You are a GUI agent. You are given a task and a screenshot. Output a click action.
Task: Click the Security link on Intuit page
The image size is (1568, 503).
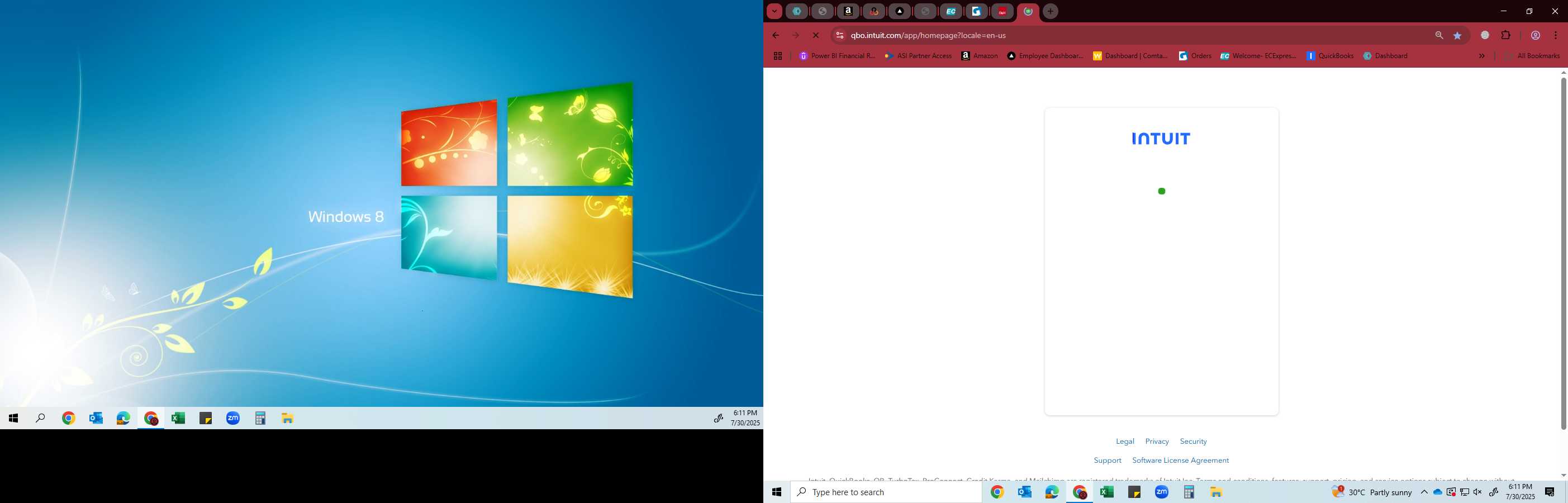(1193, 442)
